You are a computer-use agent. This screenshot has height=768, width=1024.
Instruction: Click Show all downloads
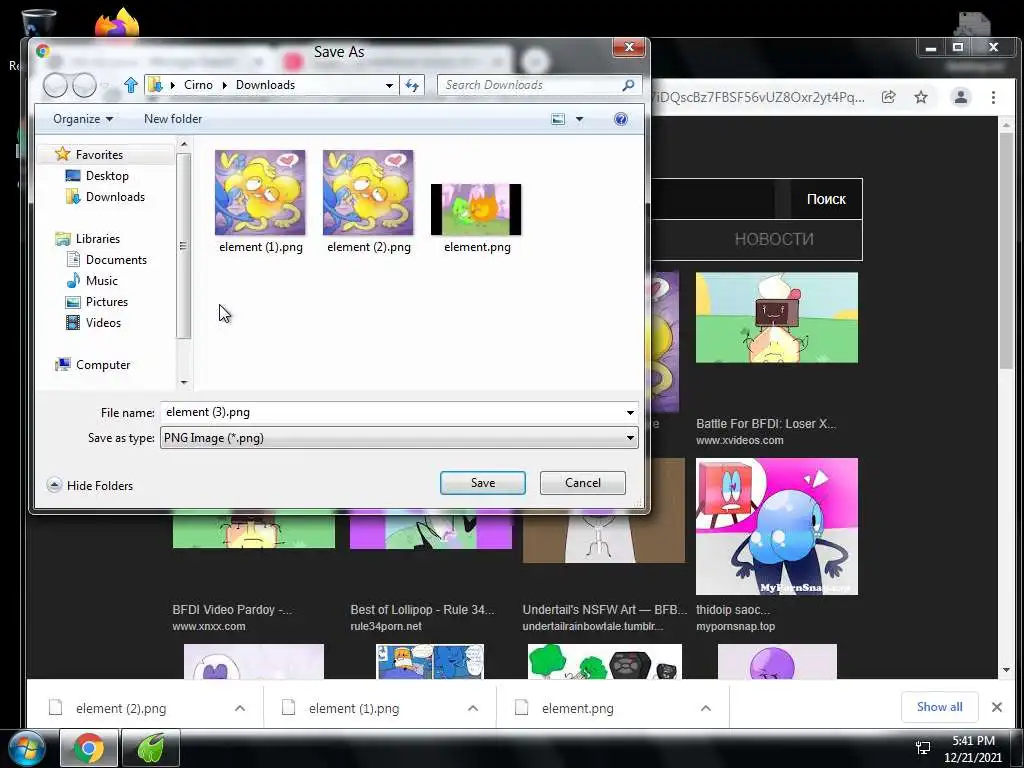(939, 707)
